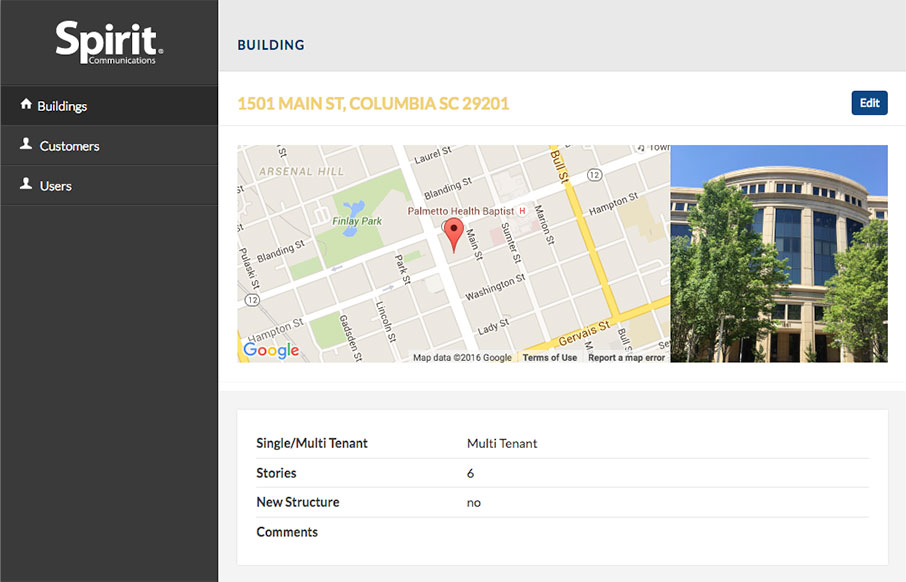
Task: Click the Lincoln St label on map
Action: 385,322
